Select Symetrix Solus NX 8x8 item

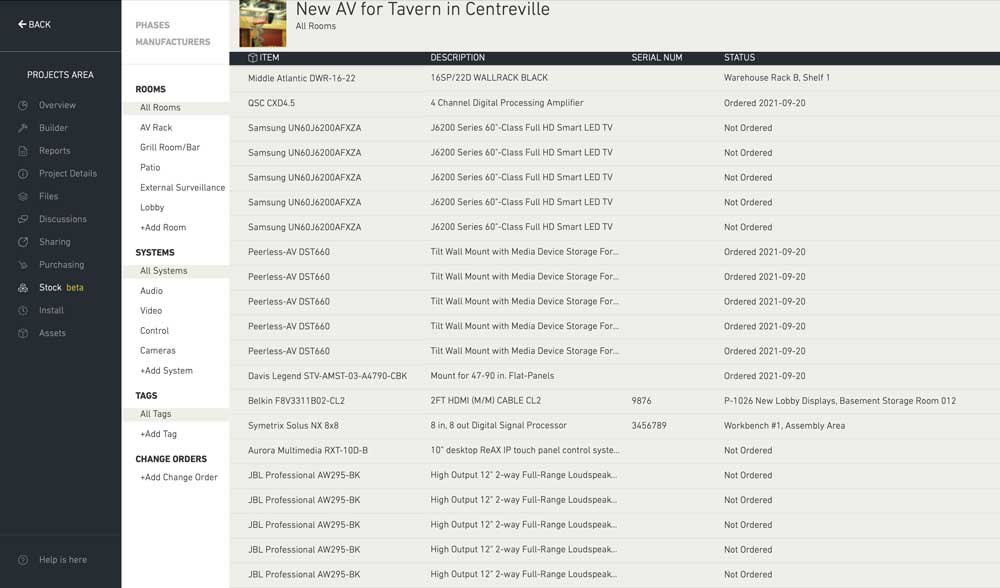[x=293, y=425]
